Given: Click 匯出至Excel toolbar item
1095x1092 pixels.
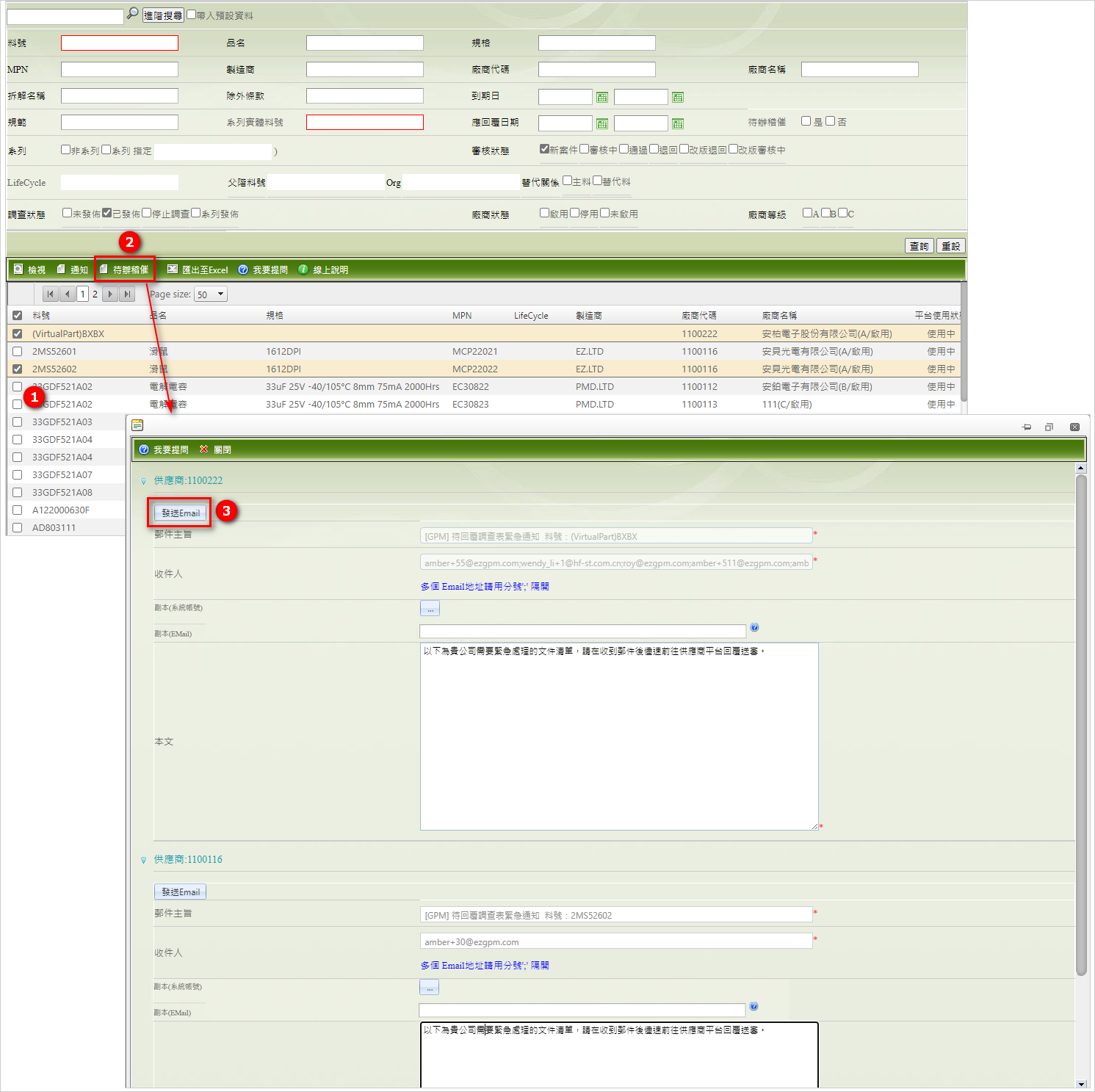Looking at the screenshot, I should (198, 270).
